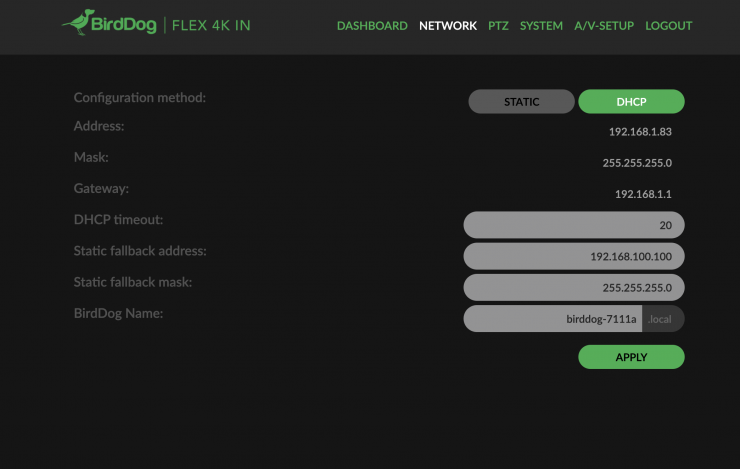This screenshot has width=740, height=469.
Task: Switch to the Network tab
Action: click(x=448, y=26)
